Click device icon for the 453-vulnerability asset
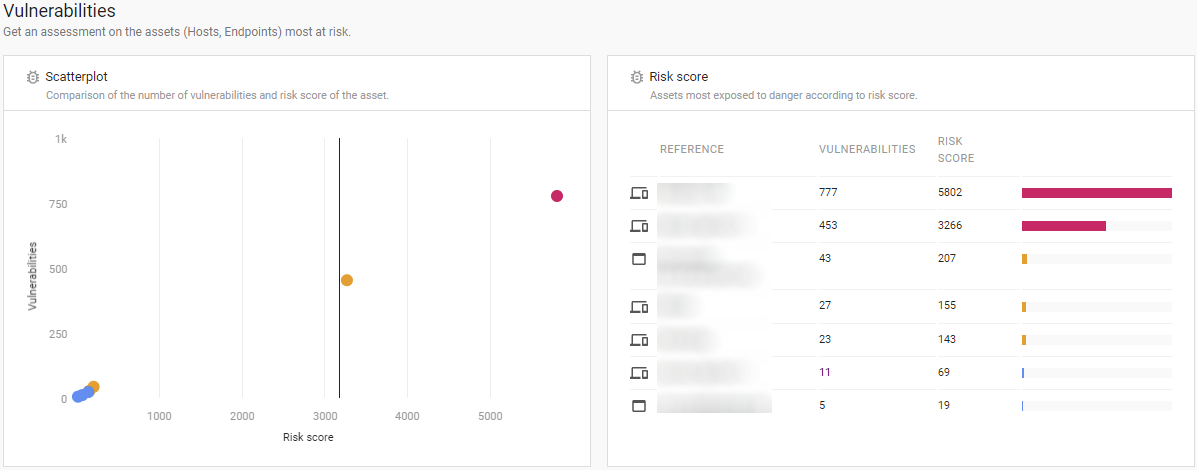 point(639,226)
